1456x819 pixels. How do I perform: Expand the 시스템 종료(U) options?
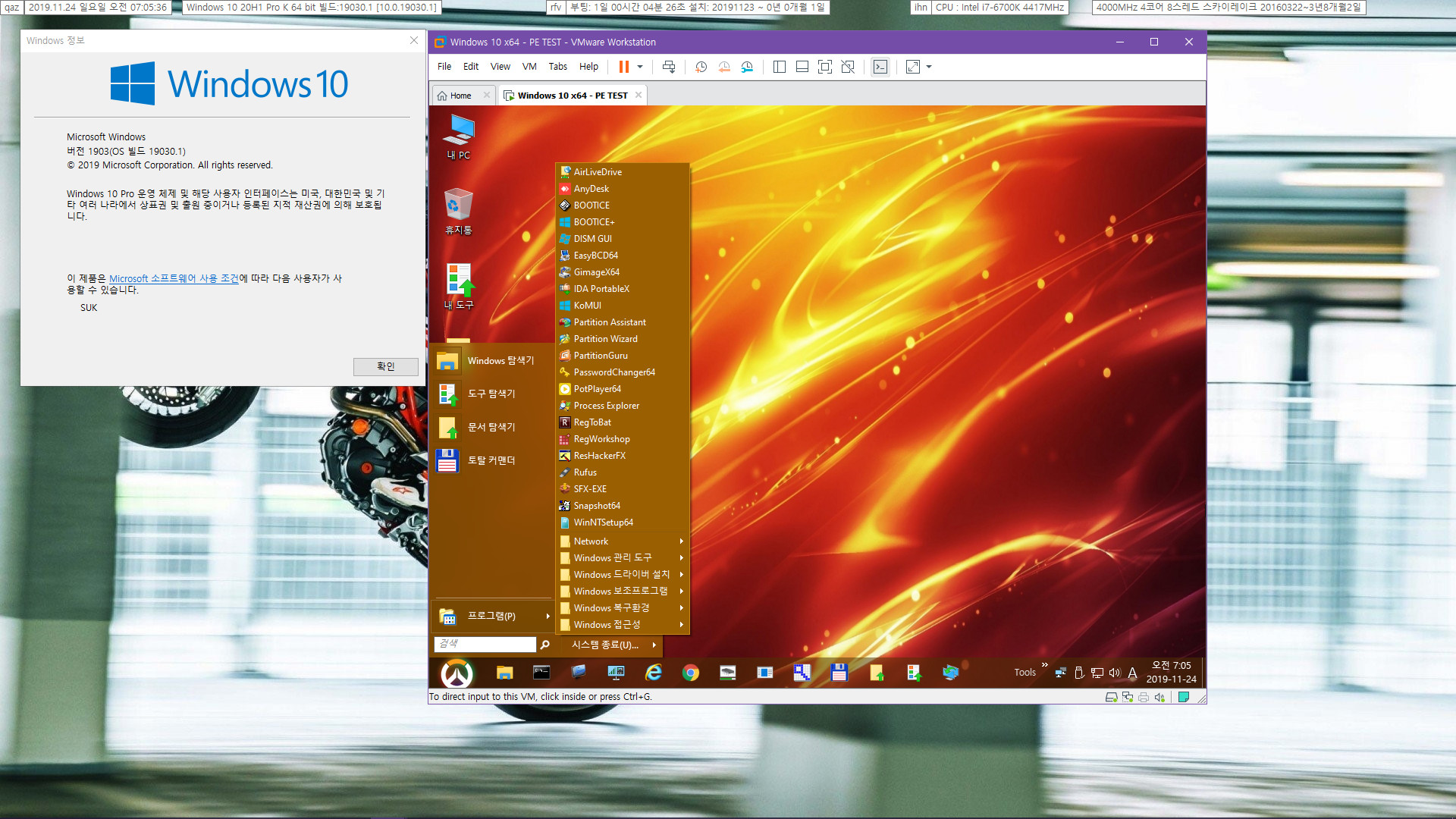610,645
